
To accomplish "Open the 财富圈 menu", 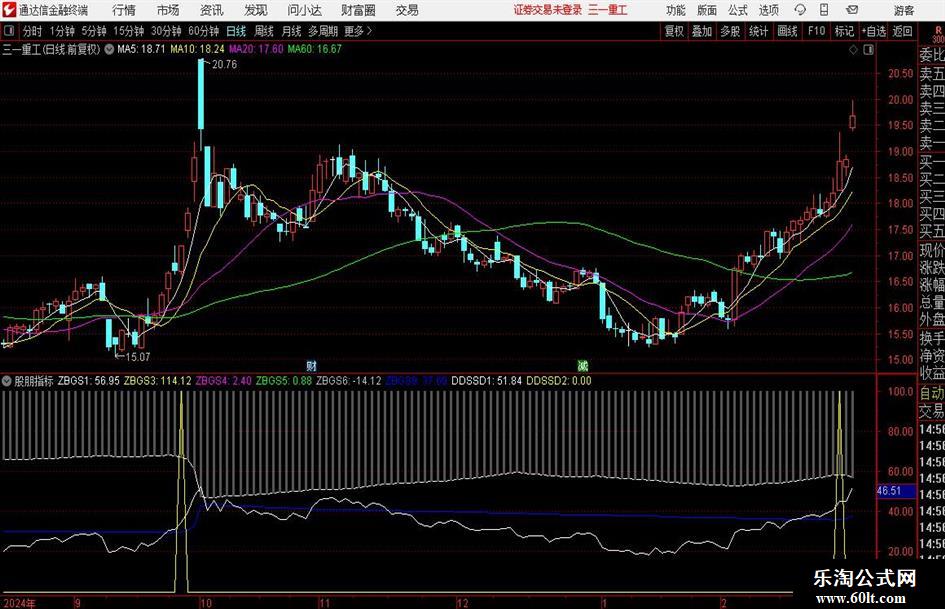I will pos(358,10).
